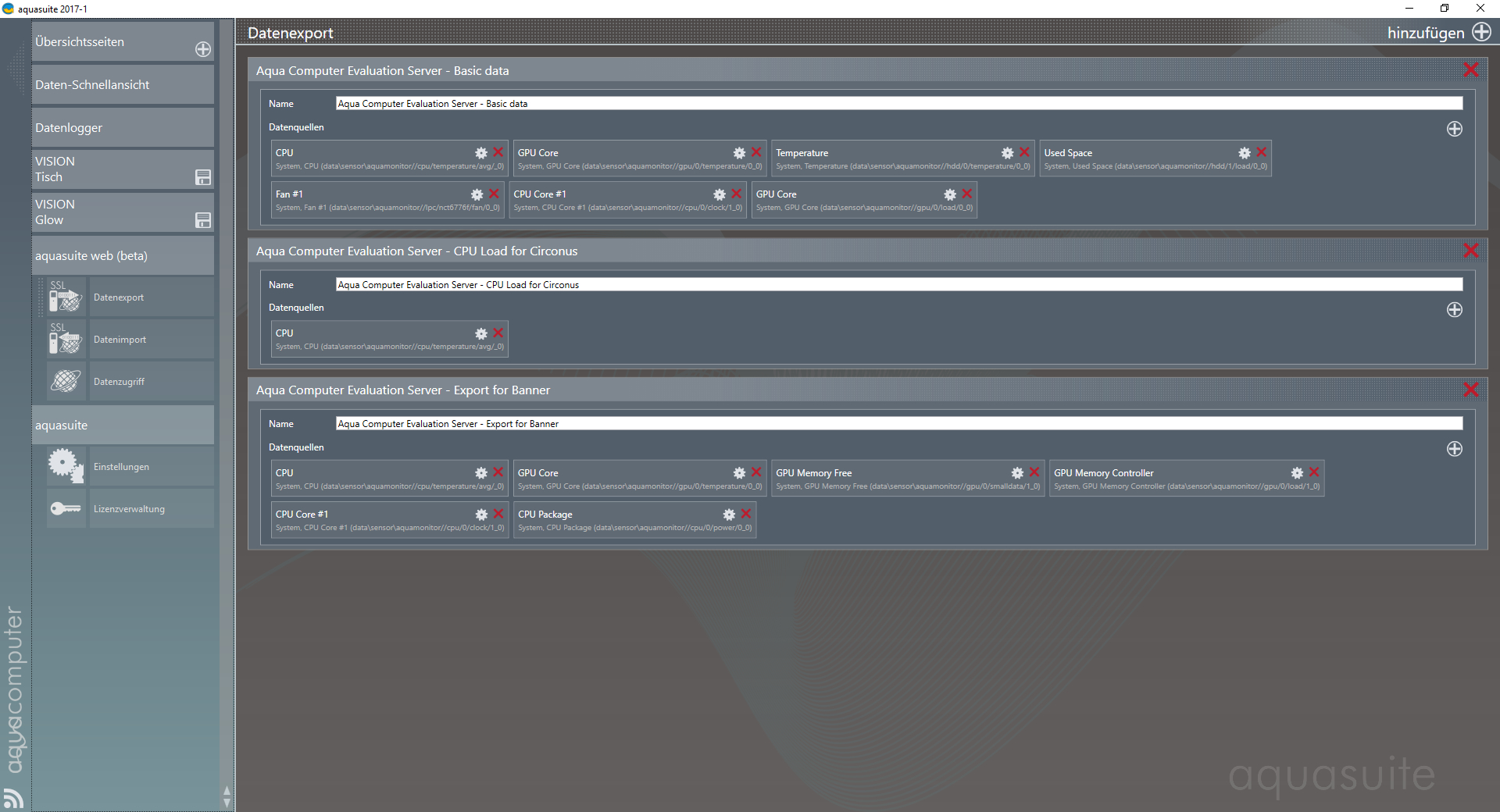The height and width of the screenshot is (812, 1500).
Task: Open gear of CPU Core #1 in Banner set
Action: click(481, 515)
